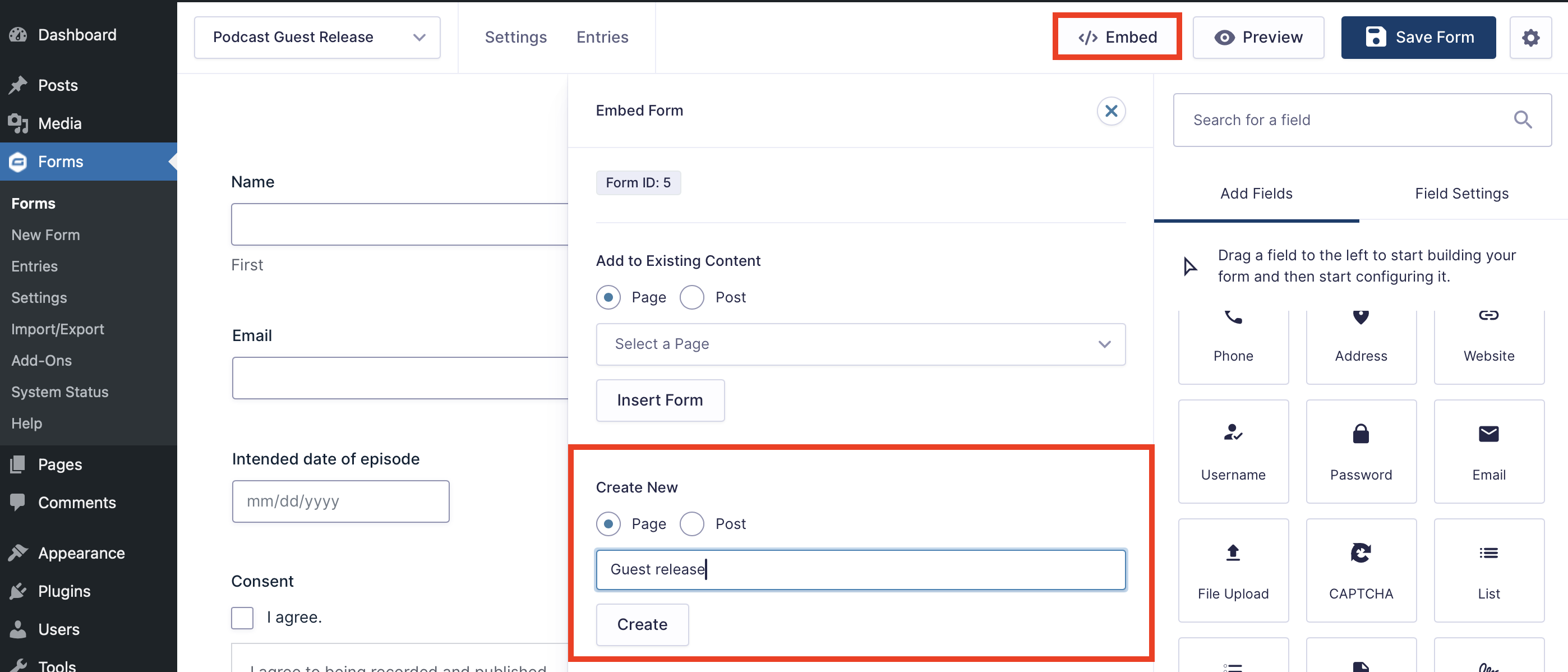Add the List field
The image size is (1568, 672).
click(x=1489, y=570)
